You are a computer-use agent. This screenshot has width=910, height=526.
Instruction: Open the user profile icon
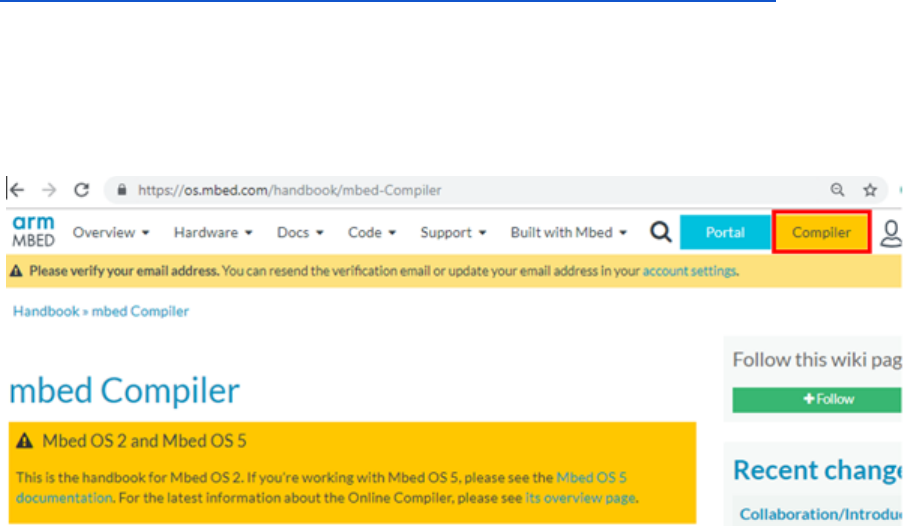point(891,233)
